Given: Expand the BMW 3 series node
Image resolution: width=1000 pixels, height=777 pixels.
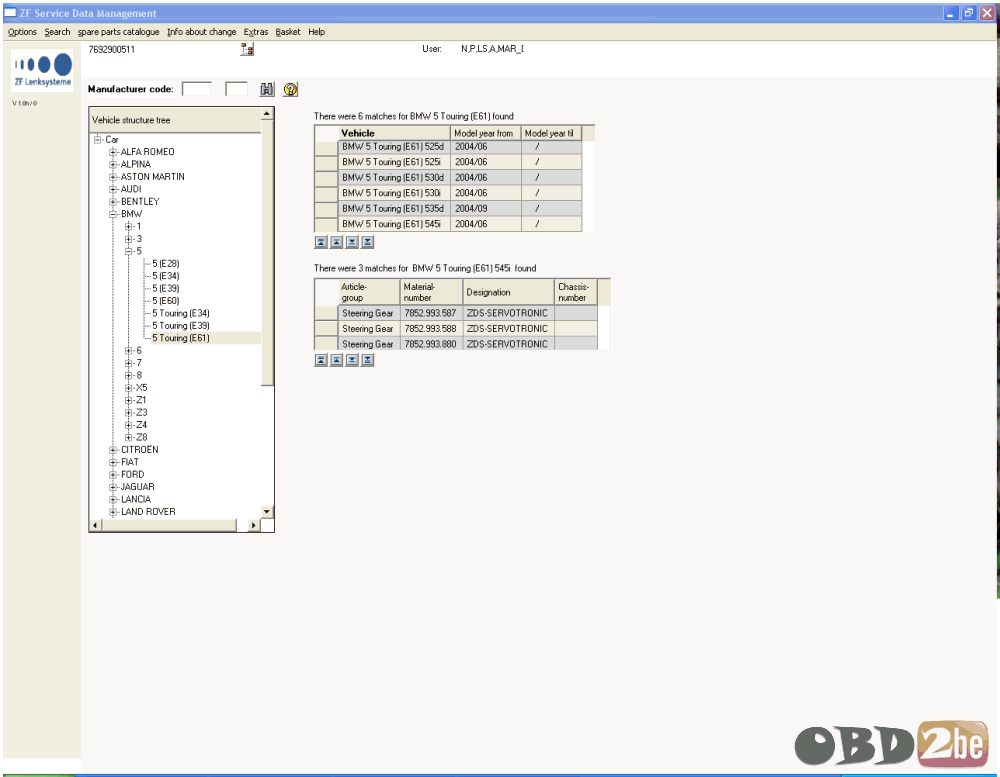Looking at the screenshot, I should pos(129,239).
